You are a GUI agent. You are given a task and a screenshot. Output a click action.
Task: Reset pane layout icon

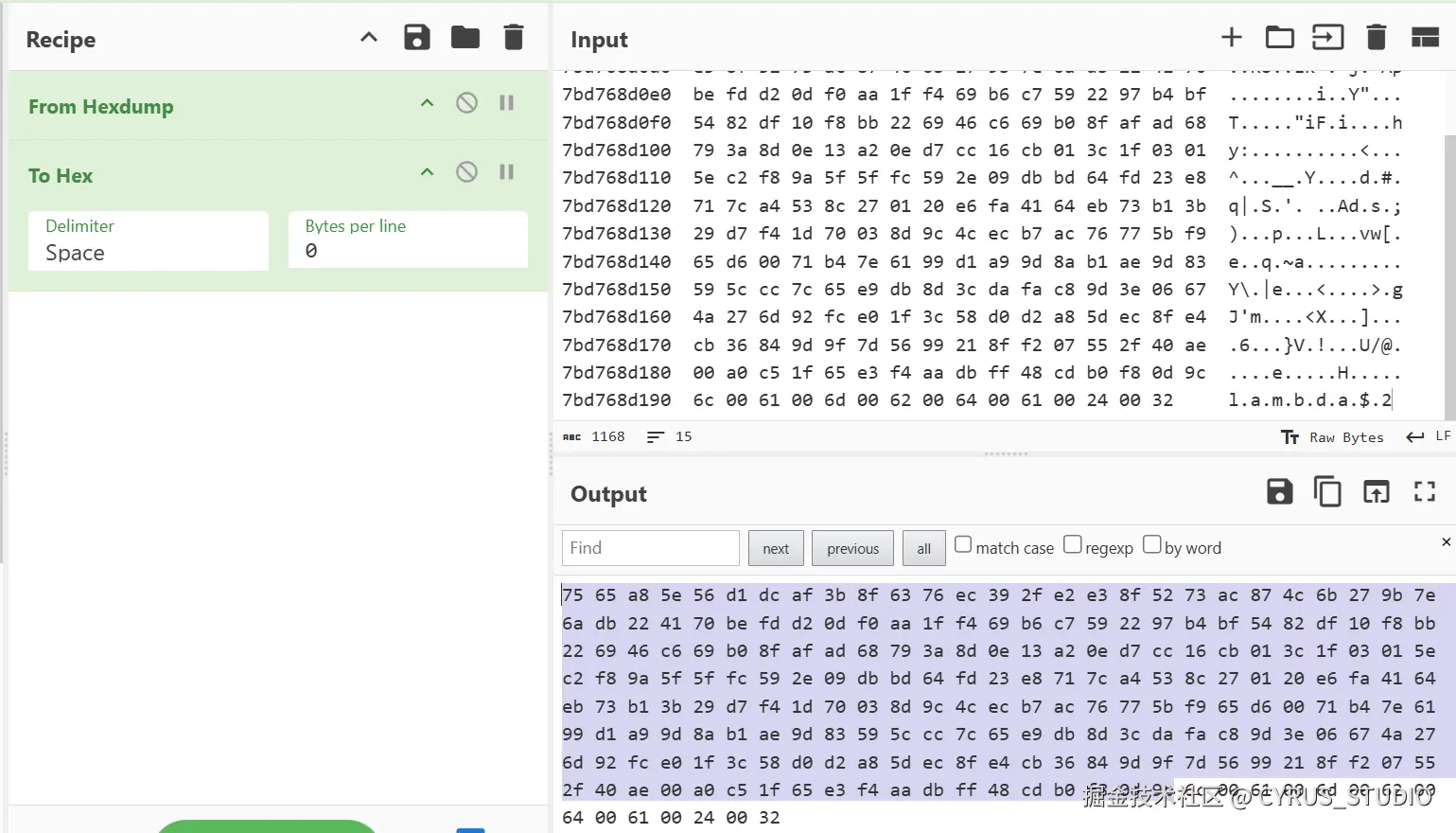1425,38
